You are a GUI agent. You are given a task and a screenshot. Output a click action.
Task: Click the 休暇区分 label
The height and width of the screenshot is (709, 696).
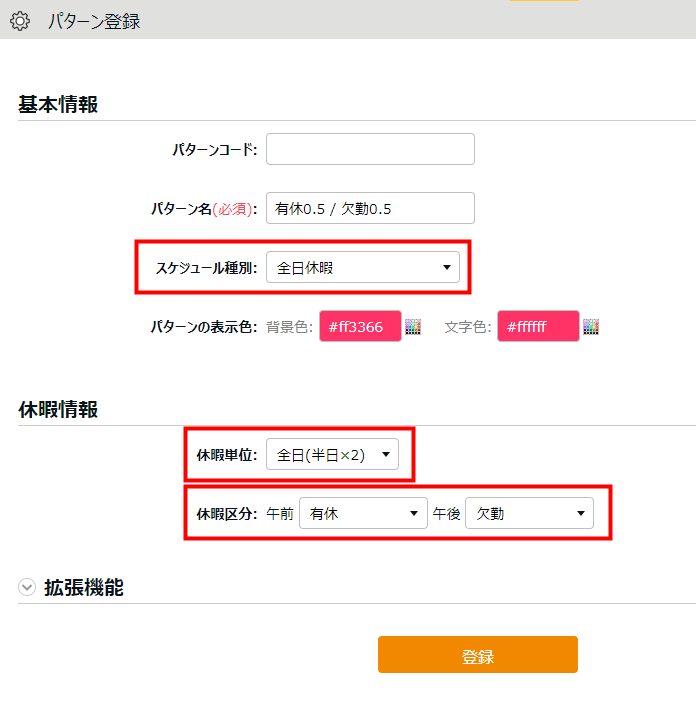[x=226, y=513]
